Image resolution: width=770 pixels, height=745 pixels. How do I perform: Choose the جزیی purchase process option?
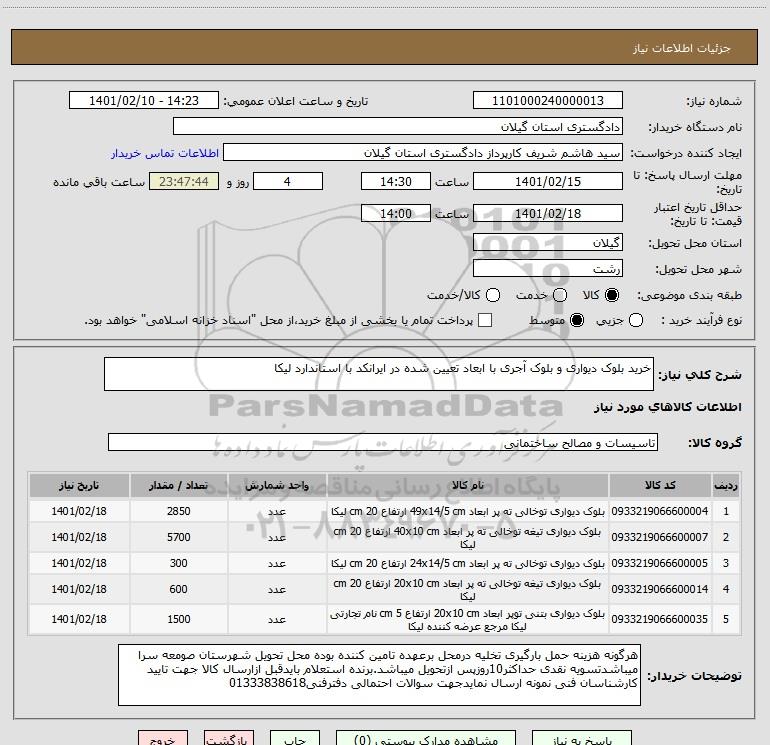tap(635, 320)
